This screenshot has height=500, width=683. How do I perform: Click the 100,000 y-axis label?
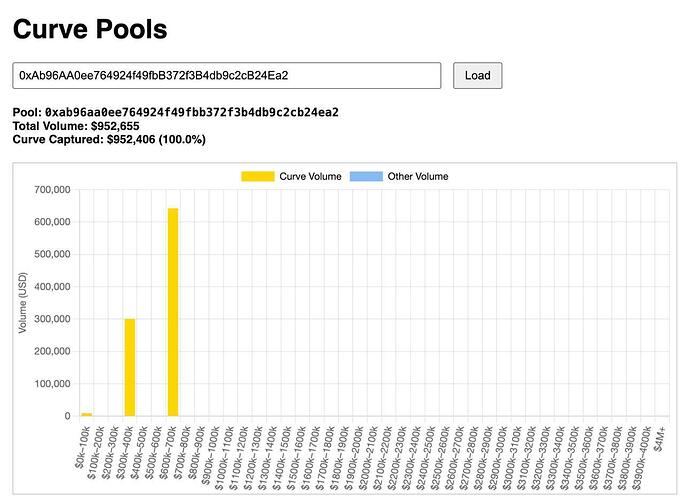pos(52,384)
